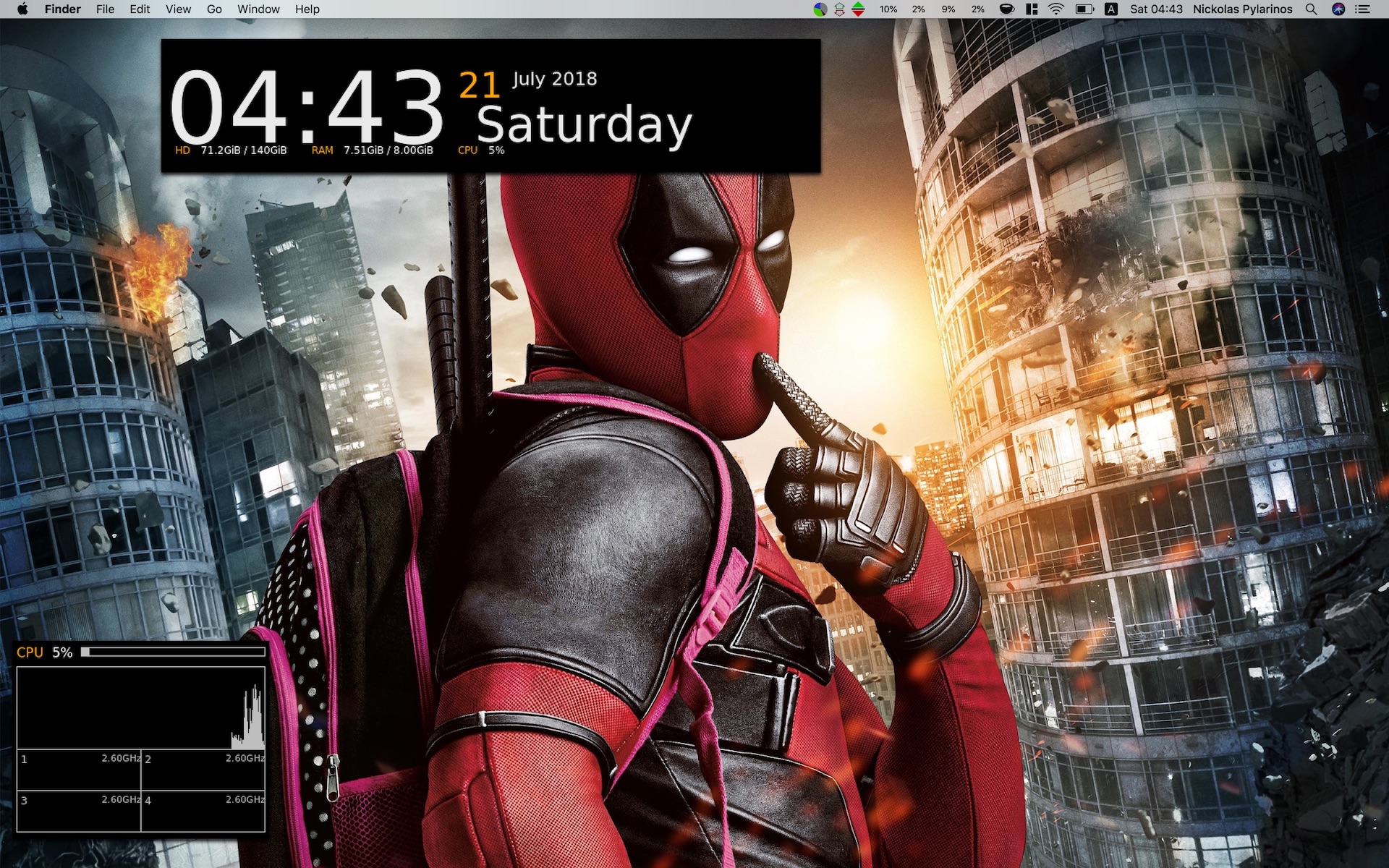This screenshot has width=1389, height=868.
Task: Open the Finder application menu
Action: point(62,9)
